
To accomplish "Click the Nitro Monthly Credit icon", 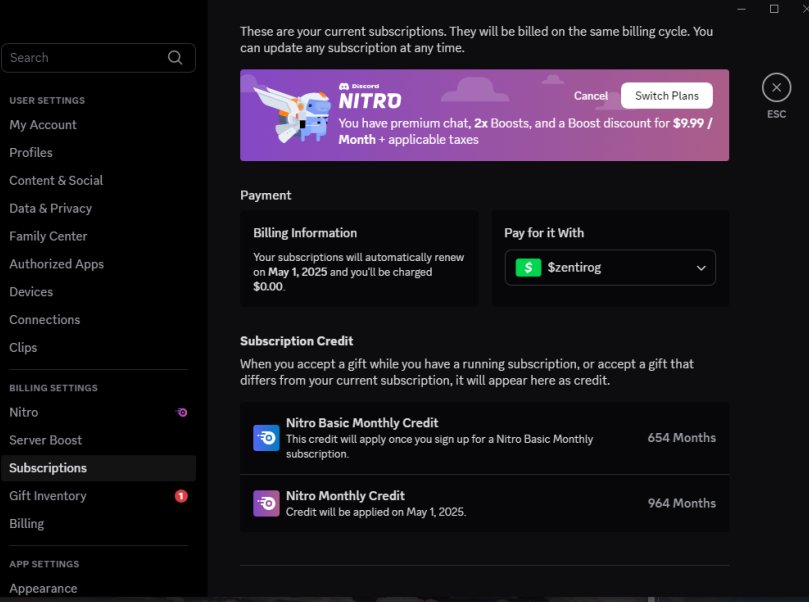I will click(266, 503).
